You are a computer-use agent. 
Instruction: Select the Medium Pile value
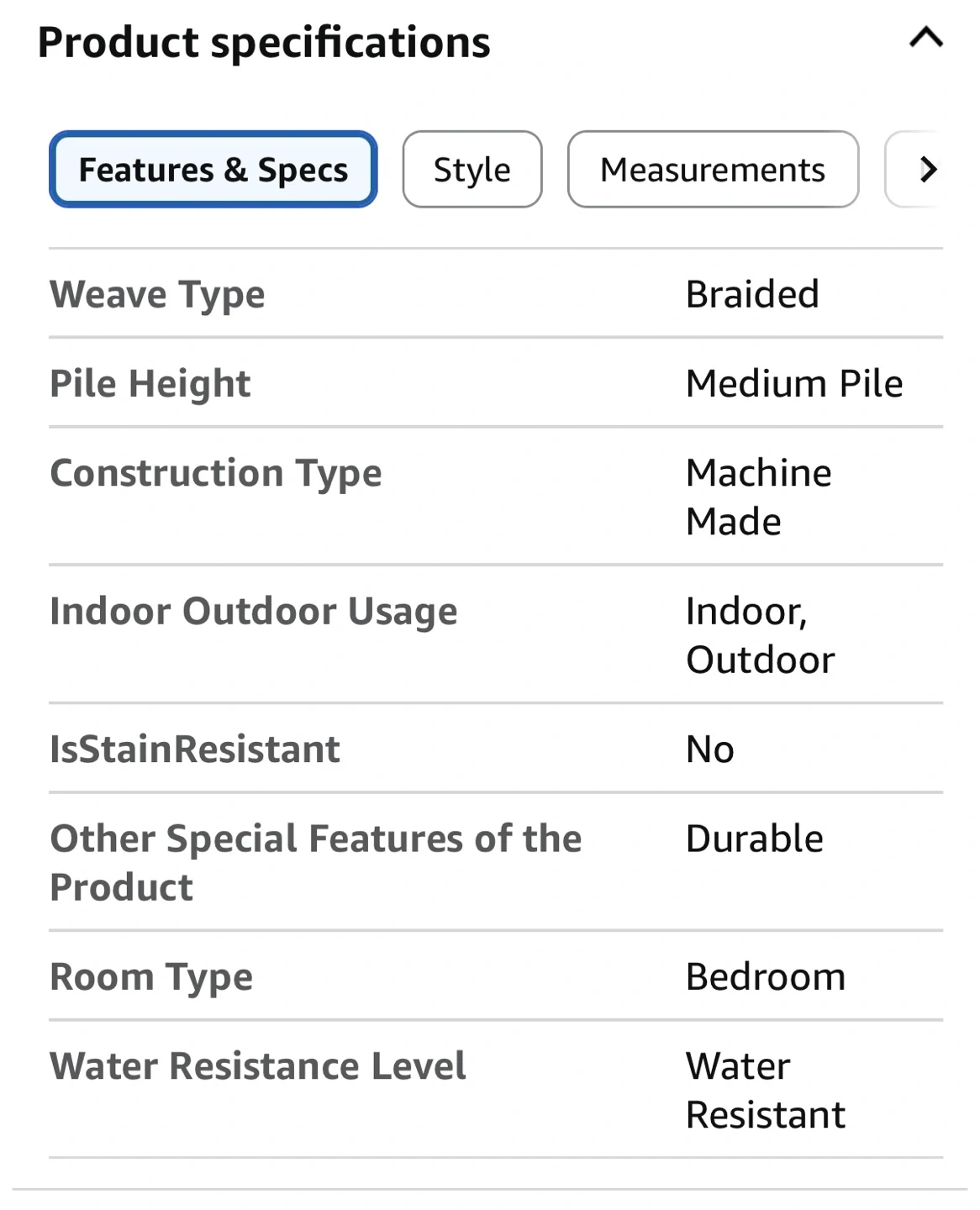pos(793,384)
